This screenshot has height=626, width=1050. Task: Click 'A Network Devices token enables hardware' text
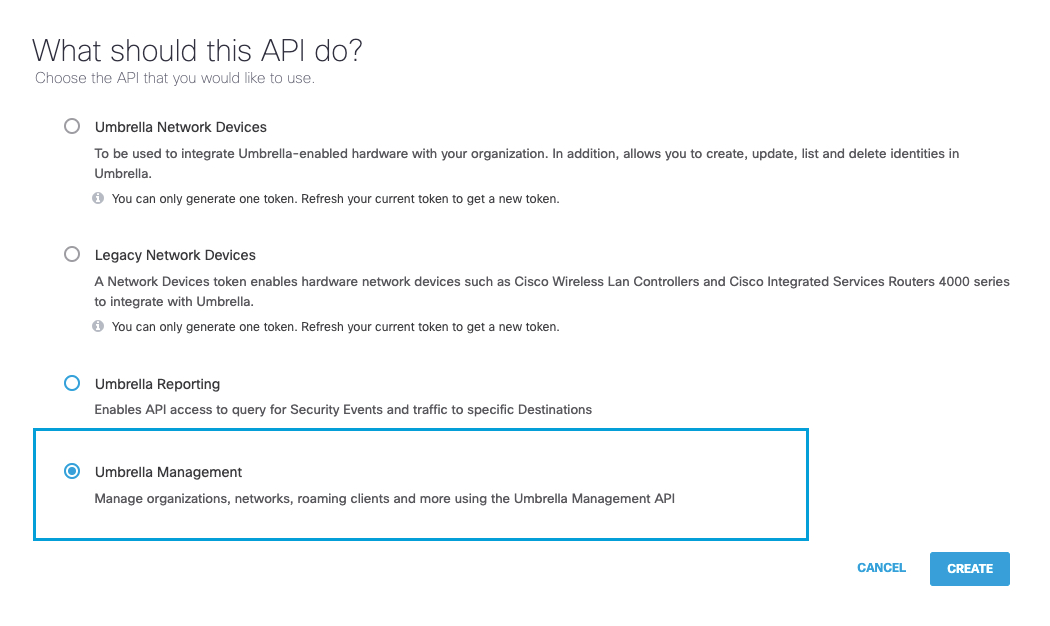[552, 291]
